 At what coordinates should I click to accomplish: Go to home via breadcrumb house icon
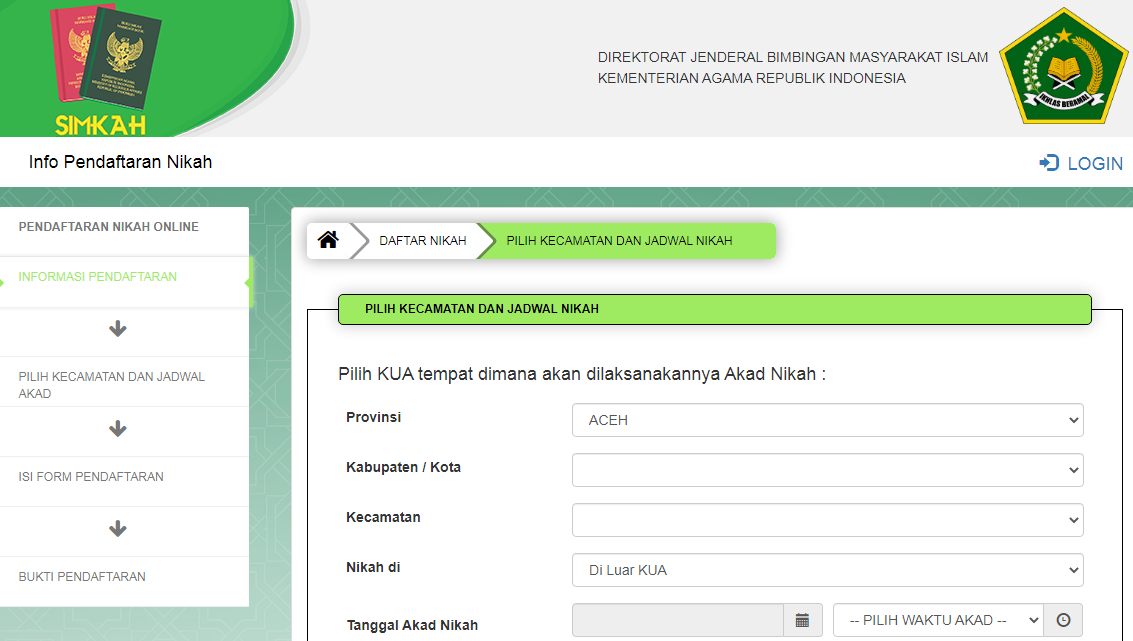point(328,240)
